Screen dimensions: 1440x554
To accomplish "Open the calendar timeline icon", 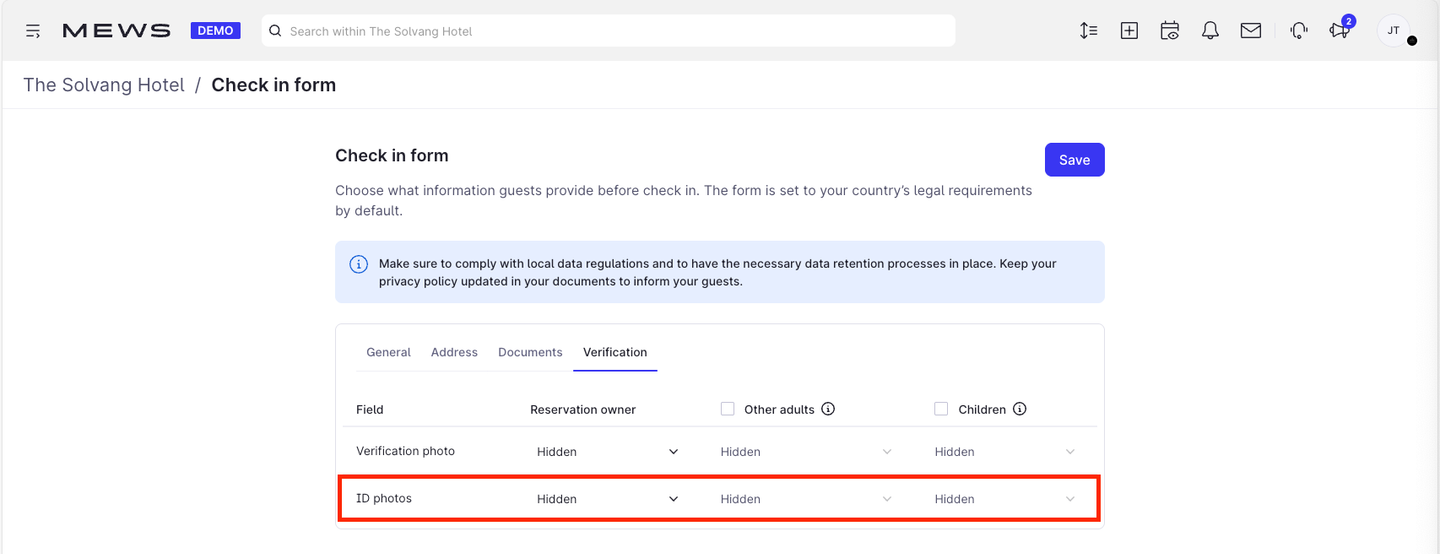I will point(1170,31).
